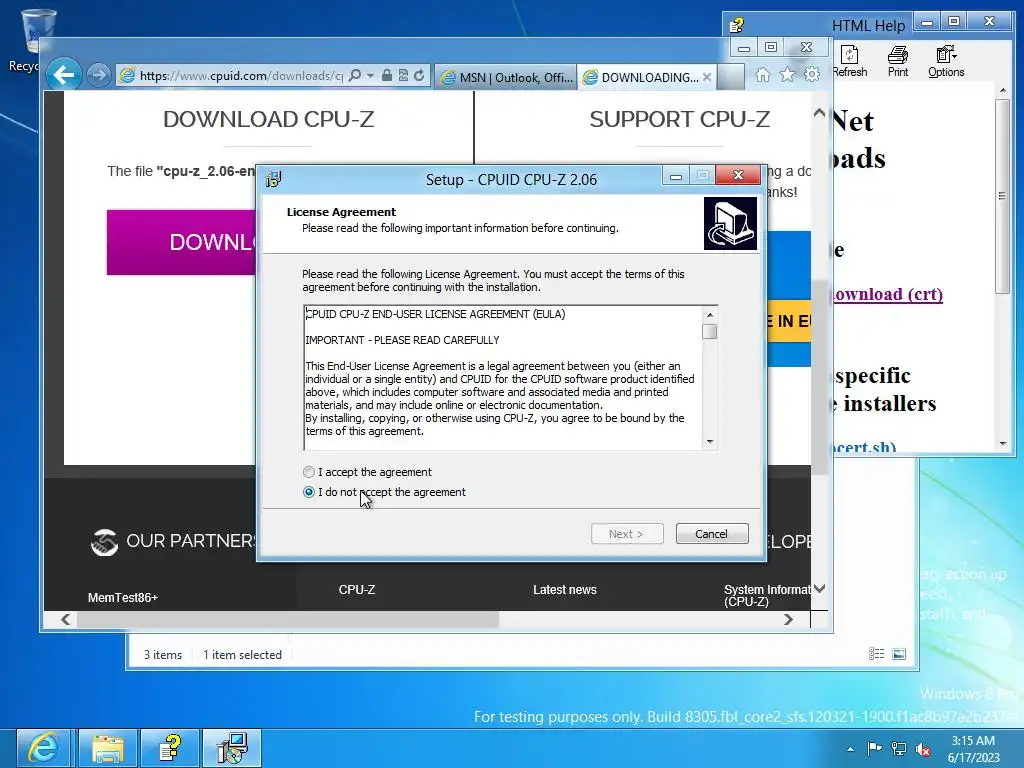
Task: Click the muted volume tray icon
Action: coord(923,749)
